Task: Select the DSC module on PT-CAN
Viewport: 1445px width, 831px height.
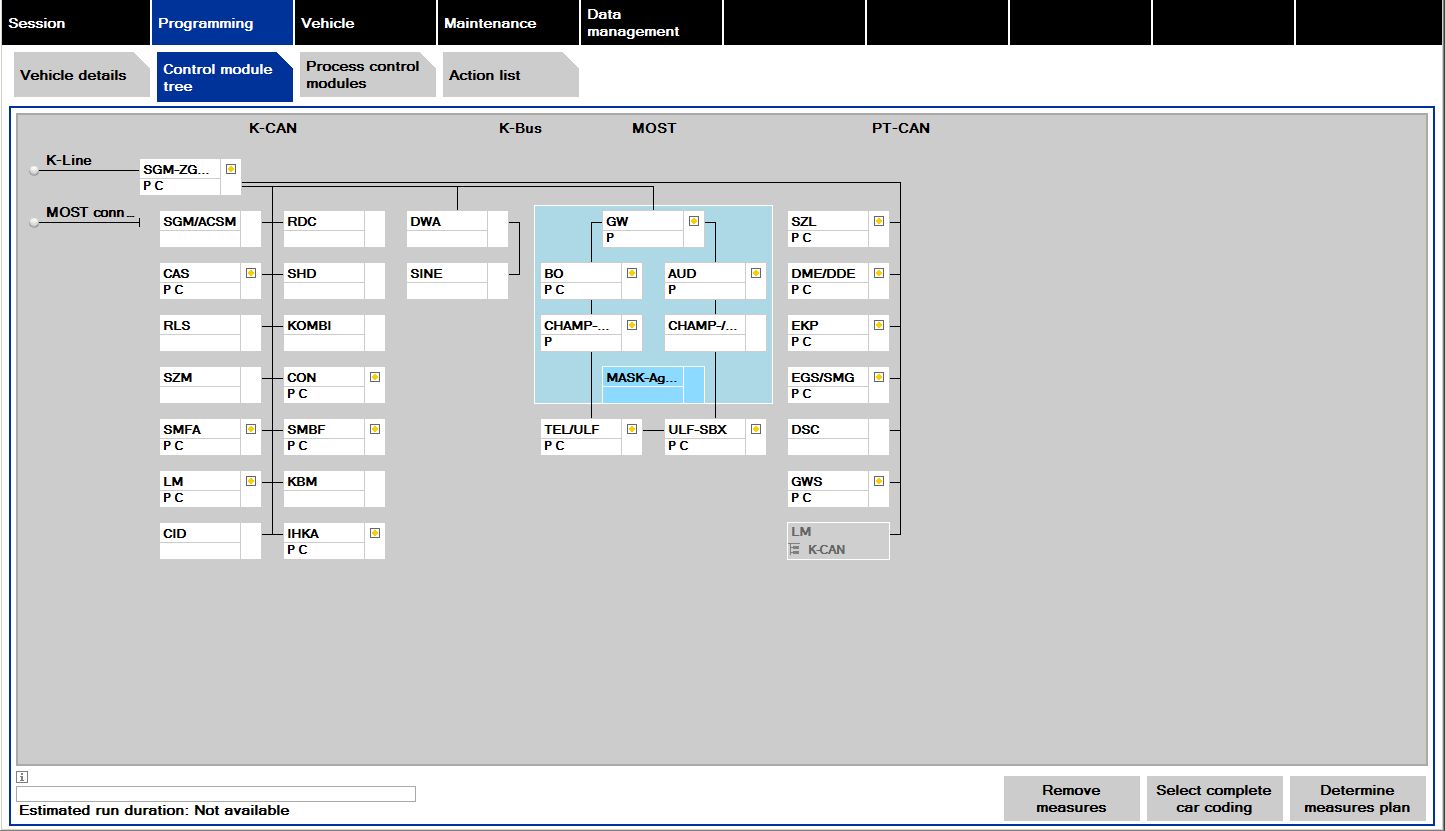Action: coord(828,437)
